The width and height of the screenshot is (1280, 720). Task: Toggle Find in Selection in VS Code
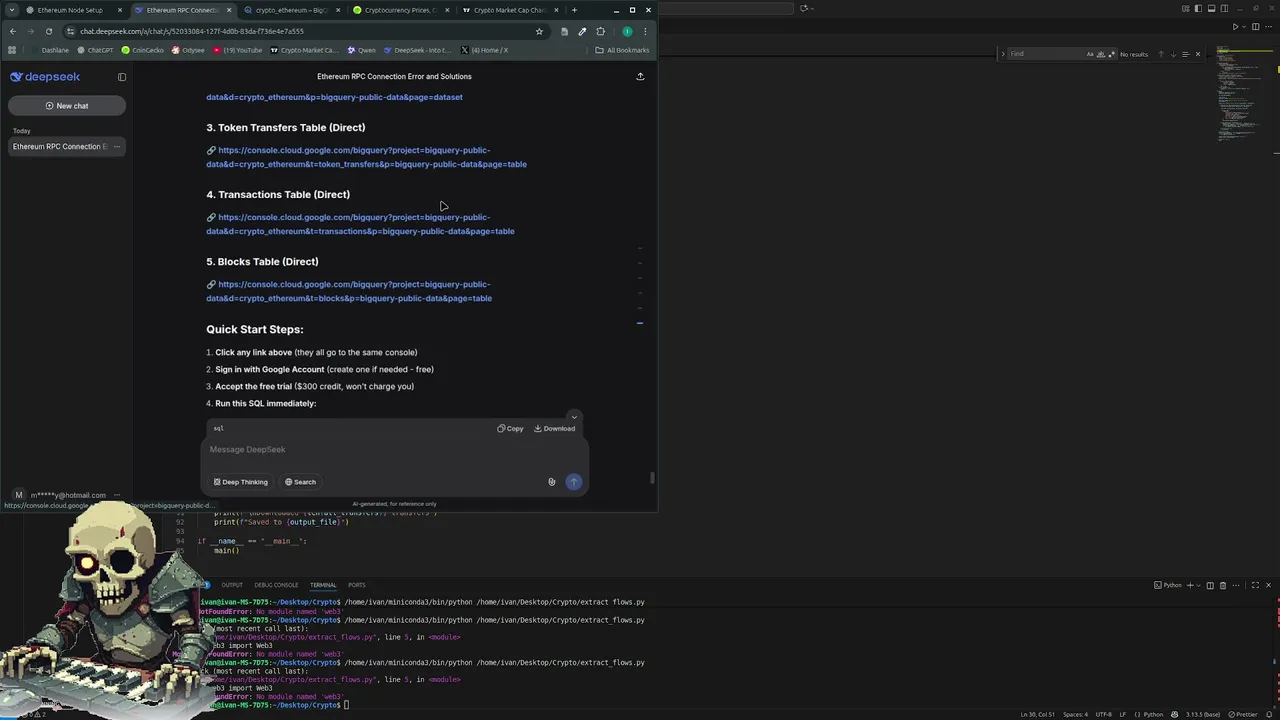coord(1185,54)
